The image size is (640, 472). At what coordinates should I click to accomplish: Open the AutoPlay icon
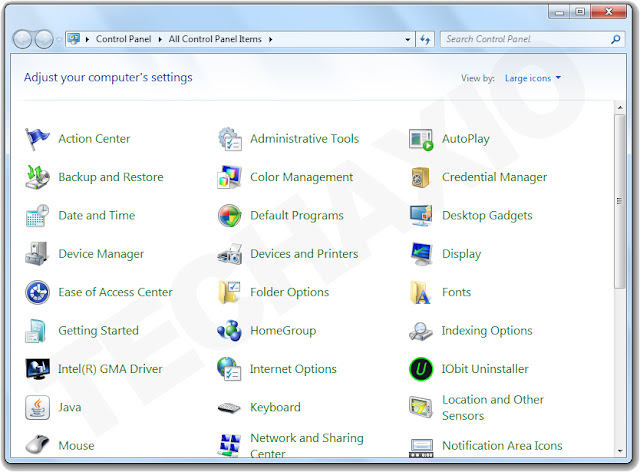click(x=421, y=139)
